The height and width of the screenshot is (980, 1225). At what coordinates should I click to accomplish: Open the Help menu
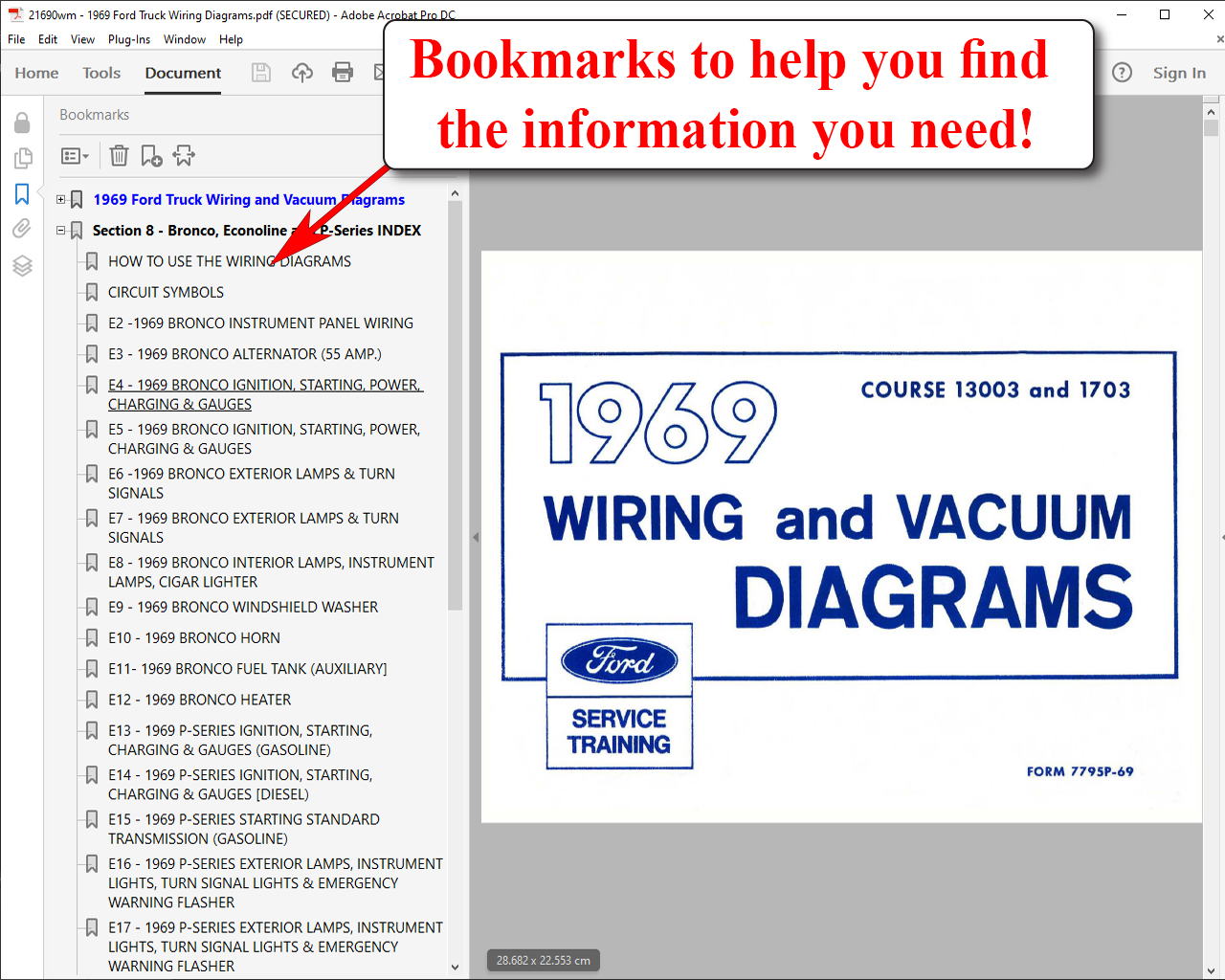click(231, 39)
